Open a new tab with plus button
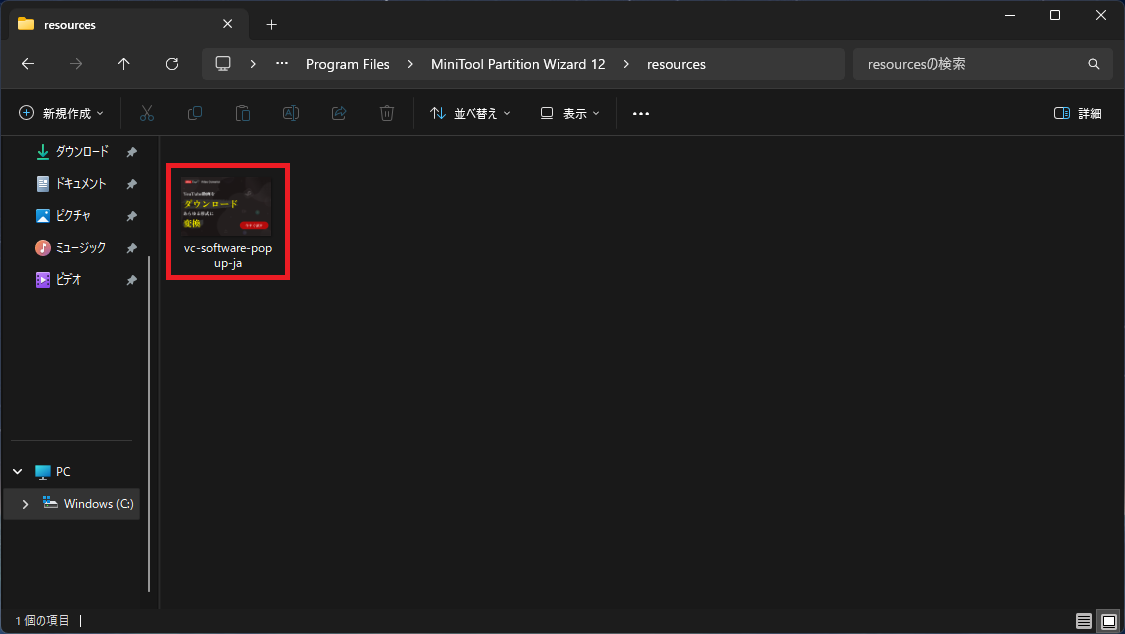 [x=271, y=25]
